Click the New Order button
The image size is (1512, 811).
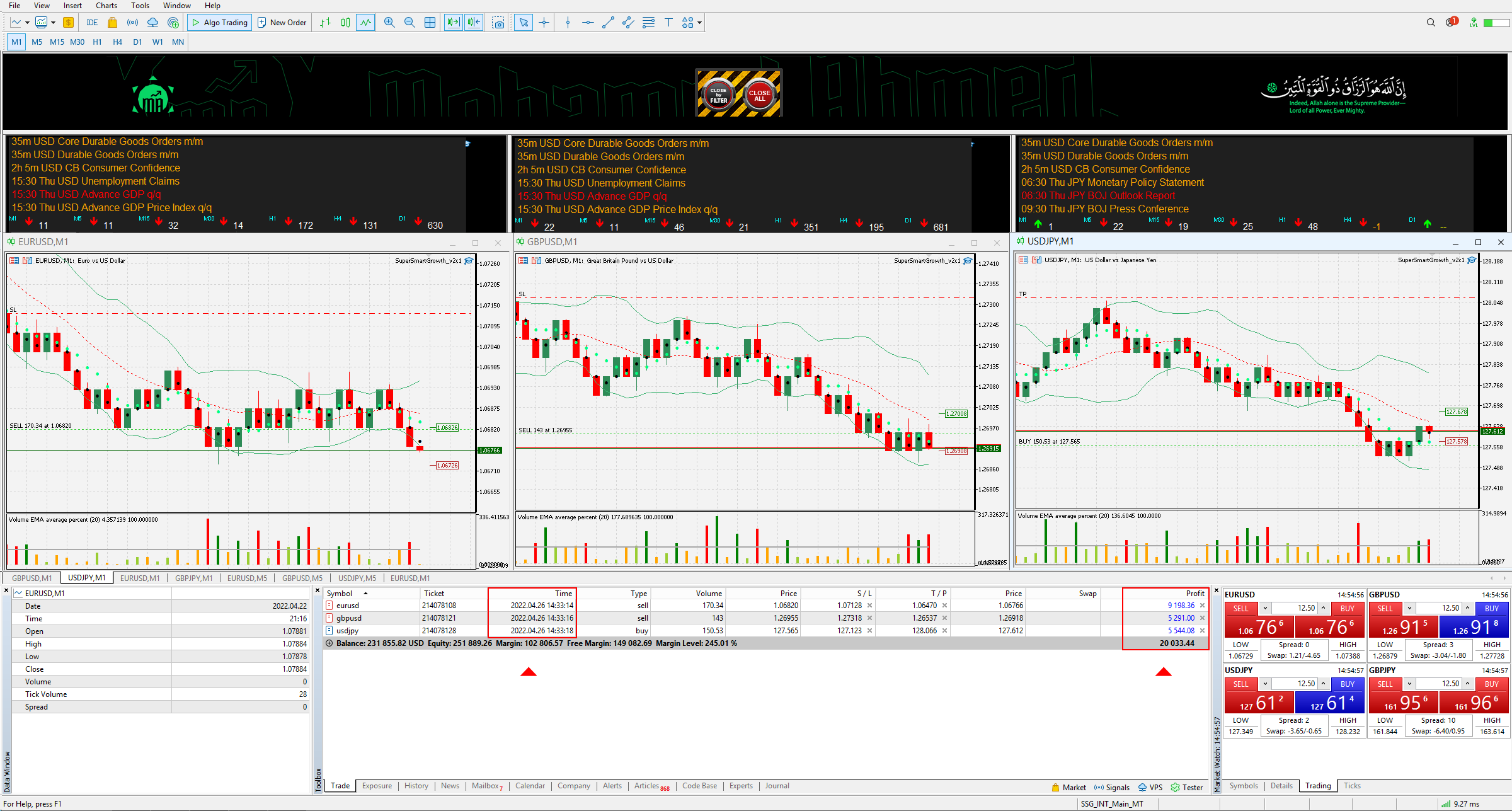pyautogui.click(x=282, y=23)
